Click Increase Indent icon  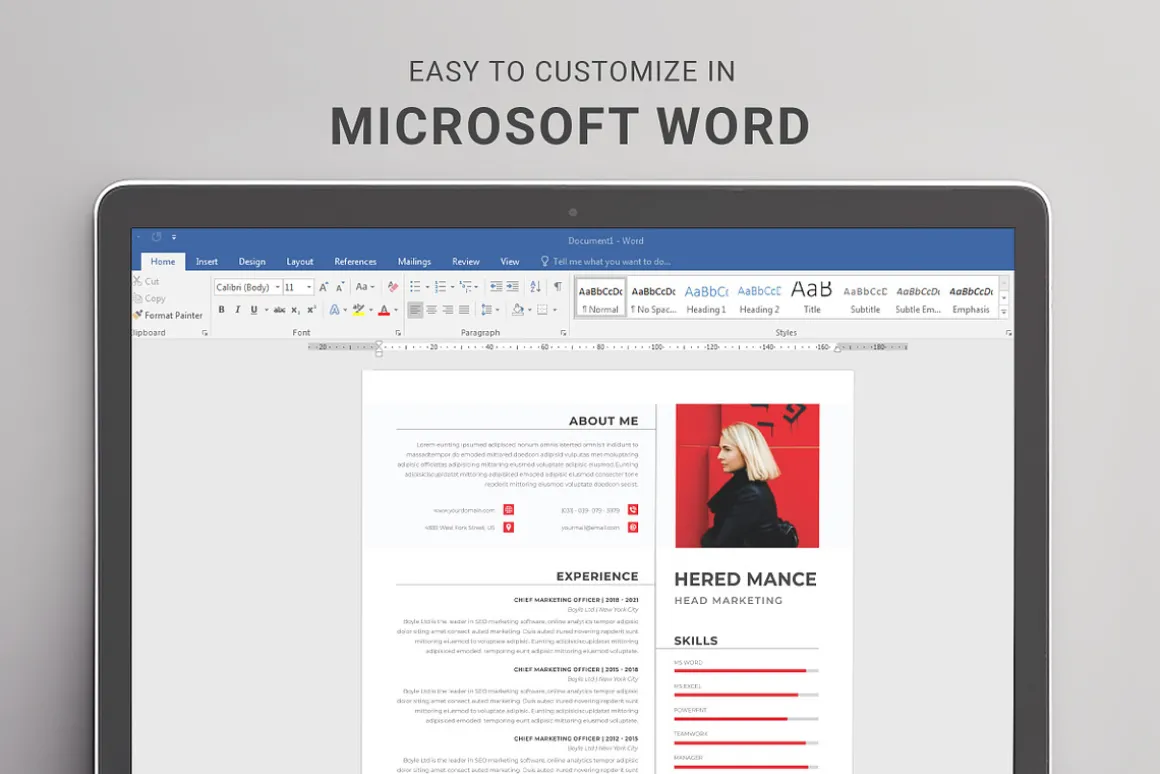(513, 287)
